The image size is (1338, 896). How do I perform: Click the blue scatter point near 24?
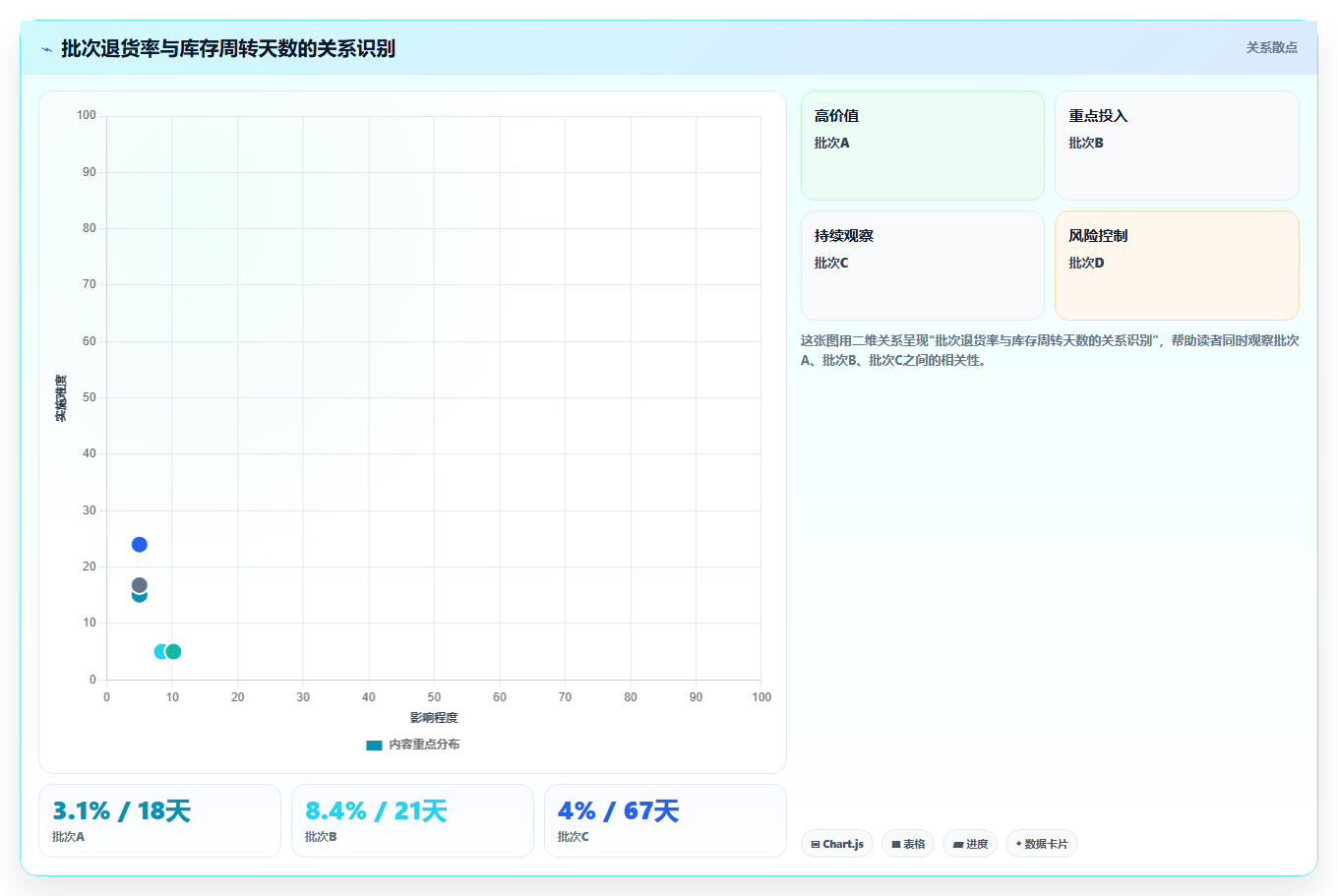pos(140,545)
